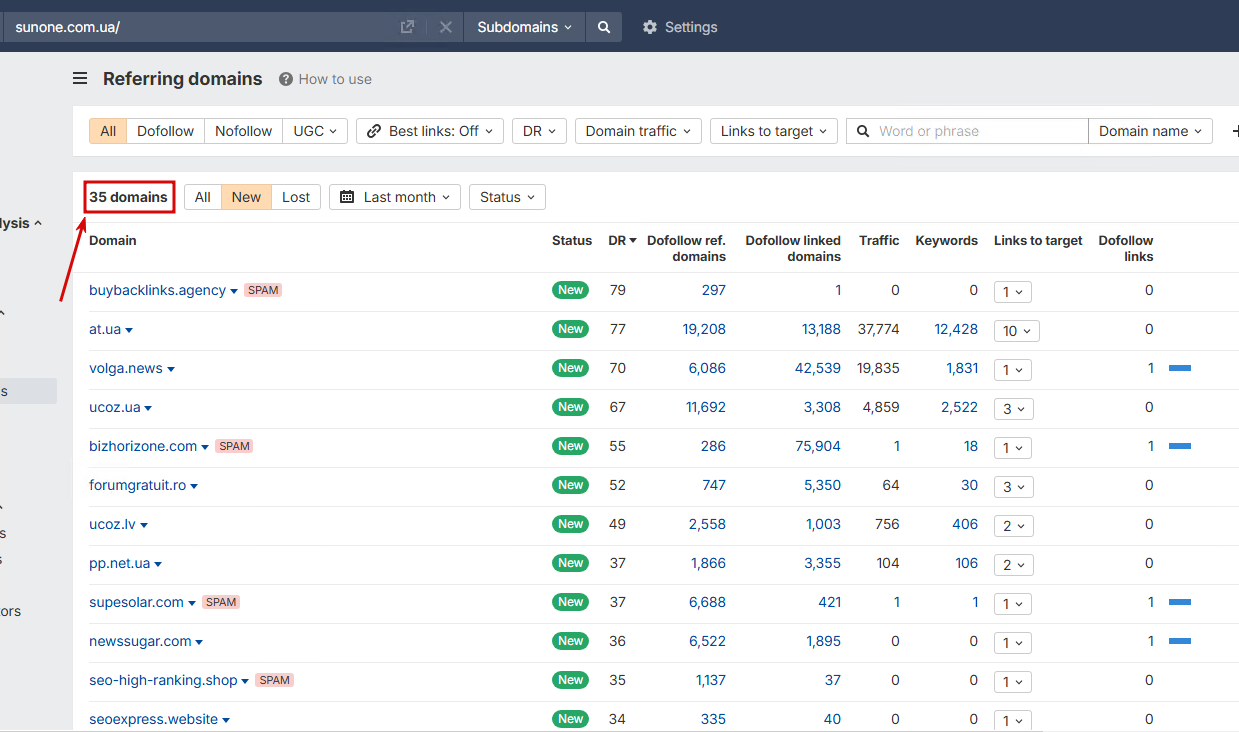Click the Word or phrase search field

pyautogui.click(x=975, y=131)
